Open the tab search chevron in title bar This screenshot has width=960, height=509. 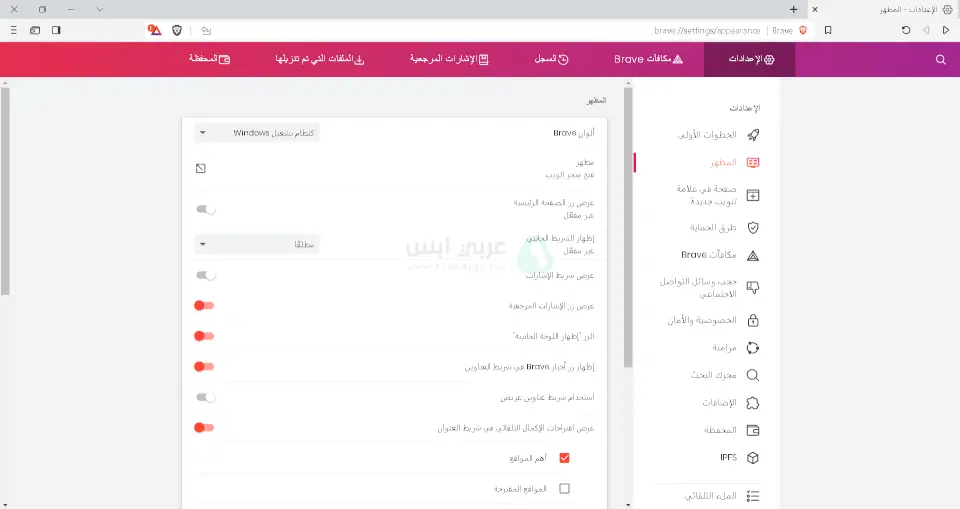[100, 9]
